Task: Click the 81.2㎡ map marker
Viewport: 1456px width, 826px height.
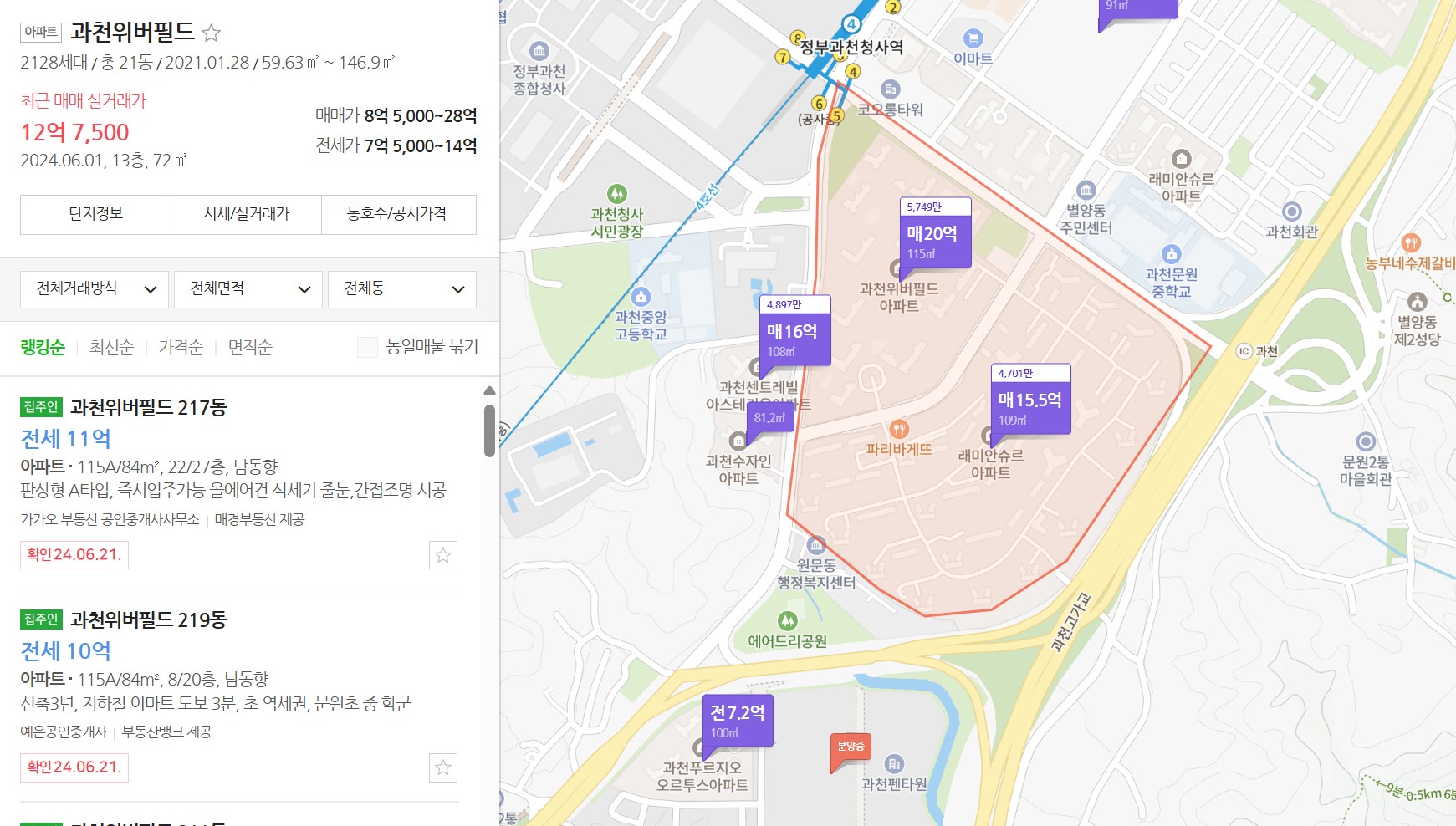Action: 769,417
